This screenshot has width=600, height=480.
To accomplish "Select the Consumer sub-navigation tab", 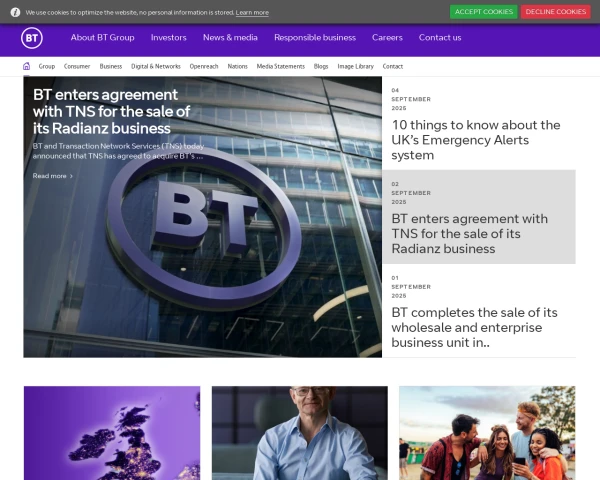I will [x=77, y=66].
